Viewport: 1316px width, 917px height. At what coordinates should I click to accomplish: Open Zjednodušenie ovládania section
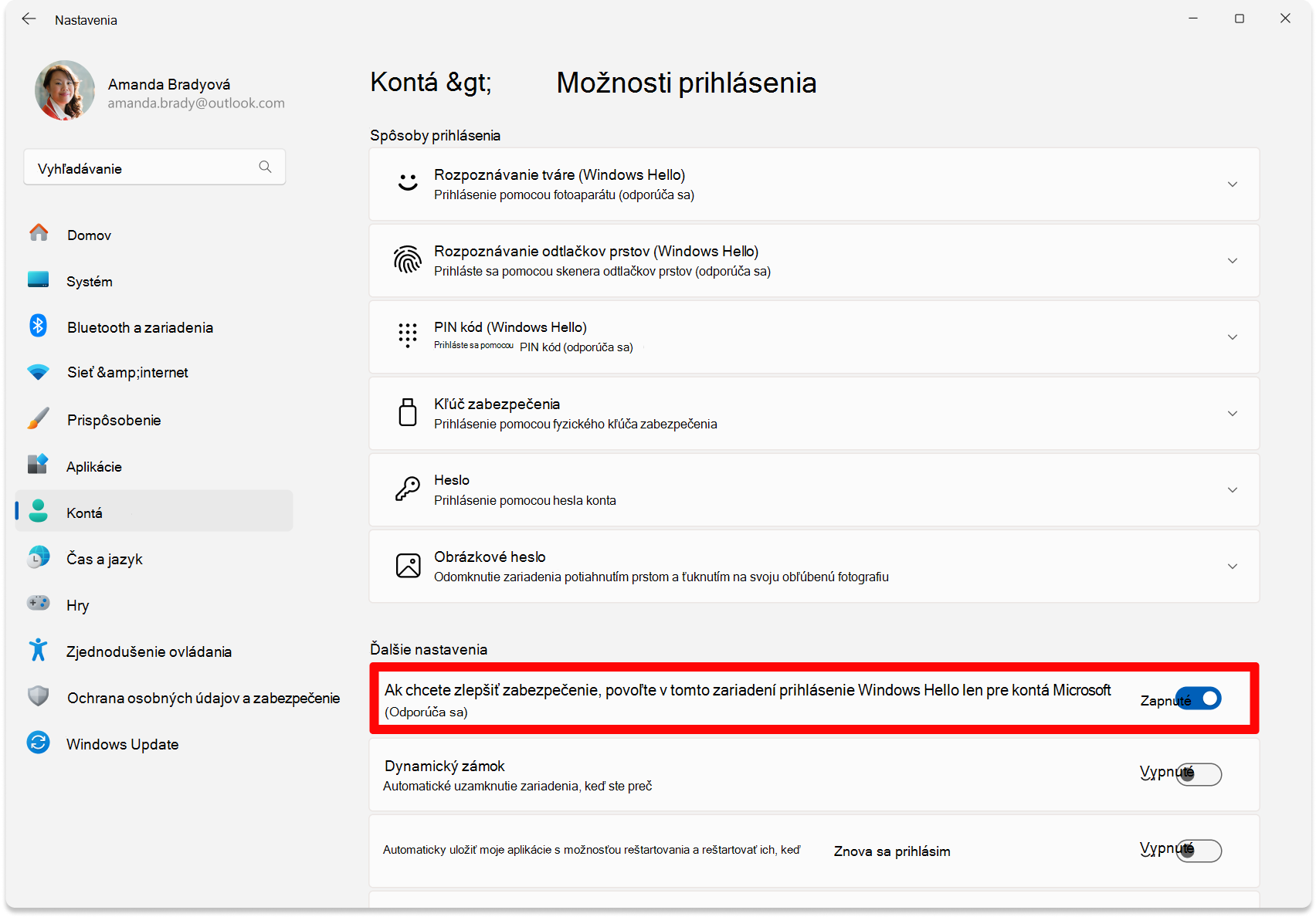[154, 651]
